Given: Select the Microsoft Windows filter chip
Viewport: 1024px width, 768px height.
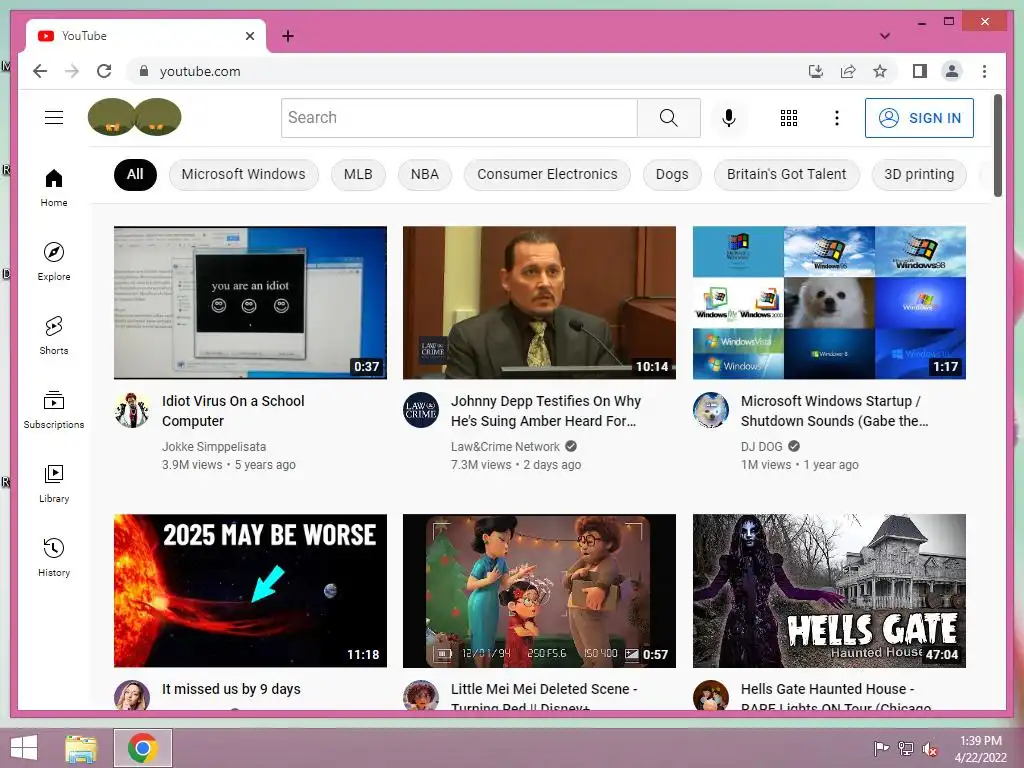Looking at the screenshot, I should click(244, 174).
